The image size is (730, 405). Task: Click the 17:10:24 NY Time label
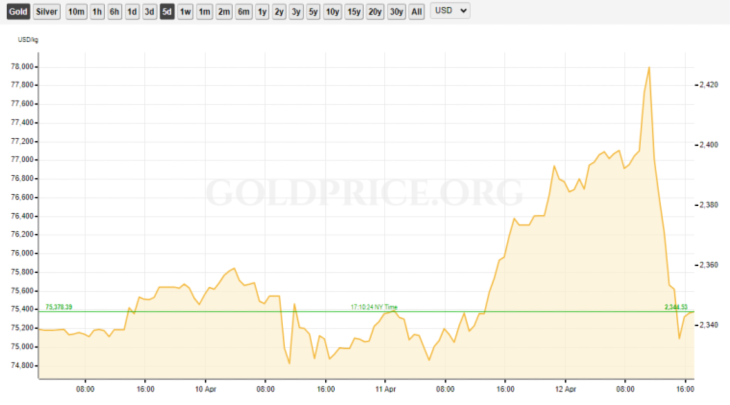pyautogui.click(x=374, y=307)
